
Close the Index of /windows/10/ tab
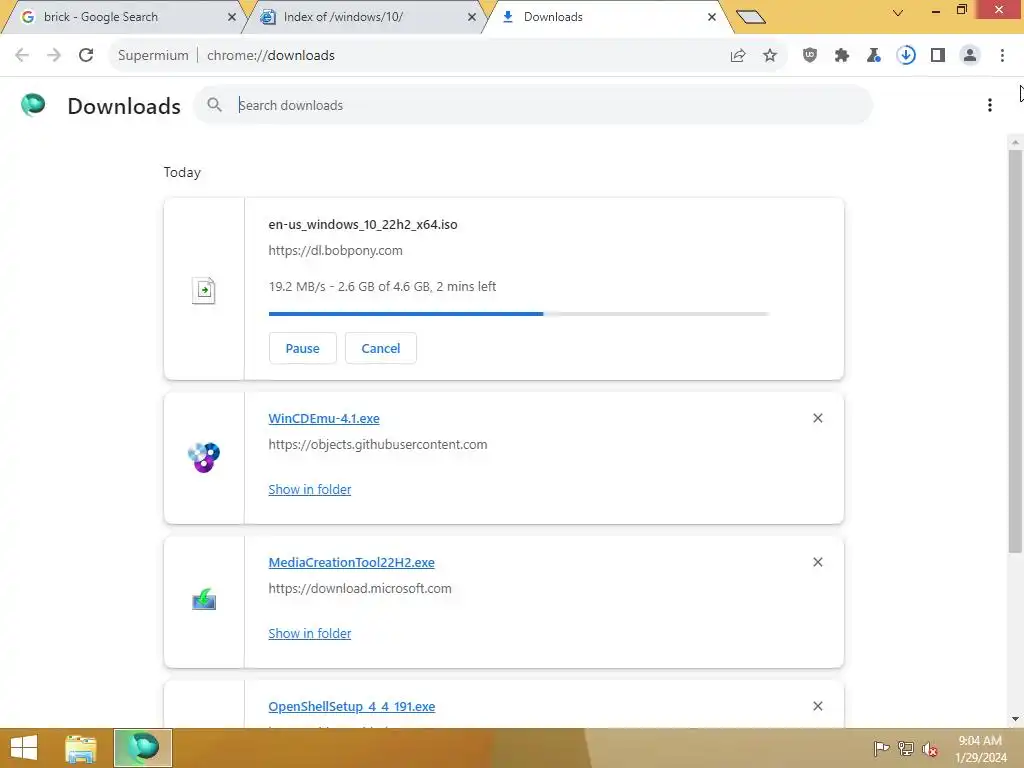(472, 17)
